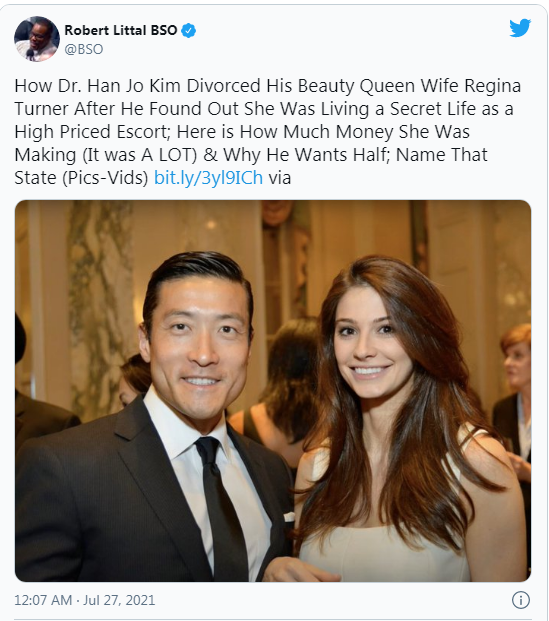The image size is (549, 621).
Task: Click the '(It was A LOT)' phrase
Action: click(x=139, y=155)
